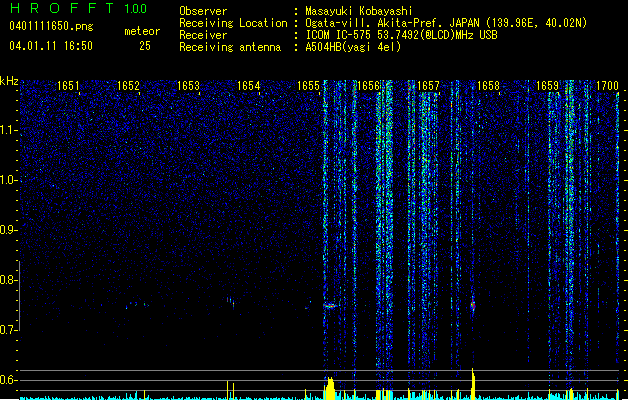Click the ICOM IC-575 53.7492 MHz USB text
Image resolution: width=629 pixels, height=400 pixels.
click(x=401, y=35)
